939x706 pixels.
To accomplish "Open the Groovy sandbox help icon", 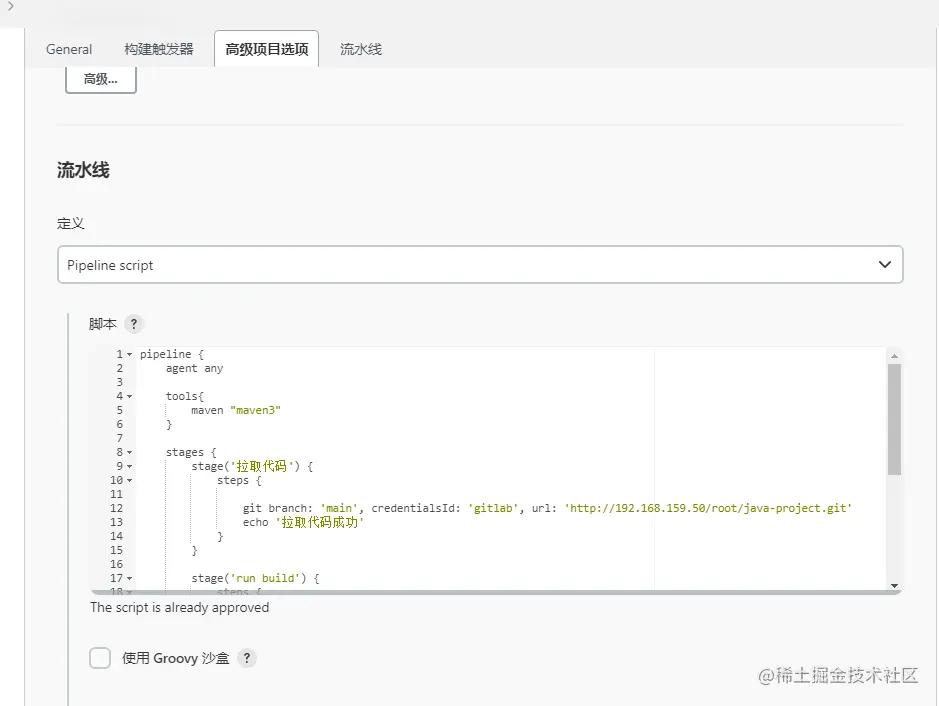I will click(247, 657).
